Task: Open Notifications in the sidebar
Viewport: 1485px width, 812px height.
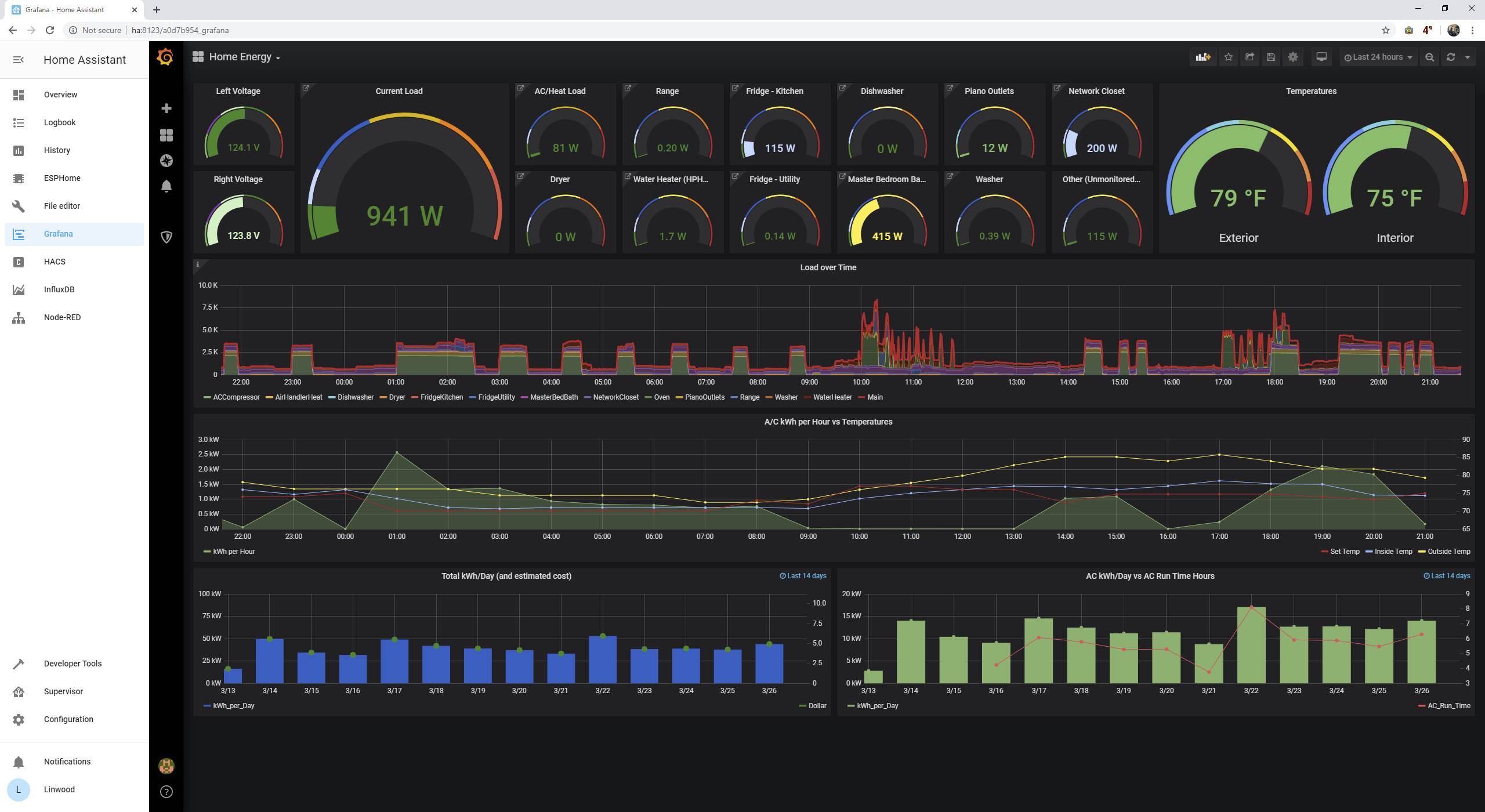Action: (74, 762)
